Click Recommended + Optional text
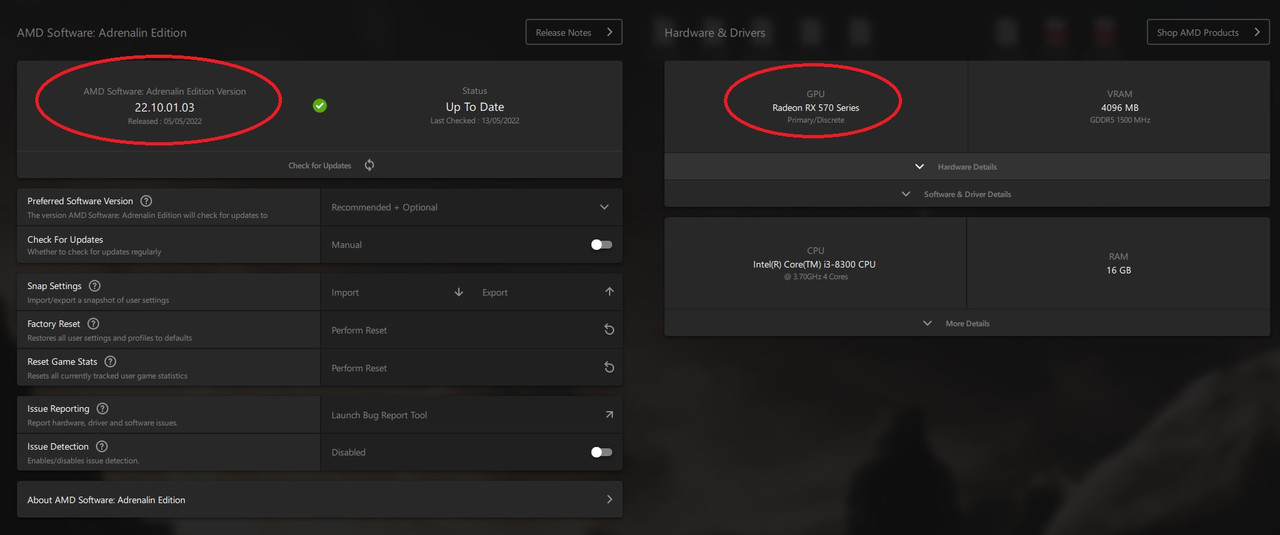This screenshot has width=1280, height=535. click(x=385, y=207)
